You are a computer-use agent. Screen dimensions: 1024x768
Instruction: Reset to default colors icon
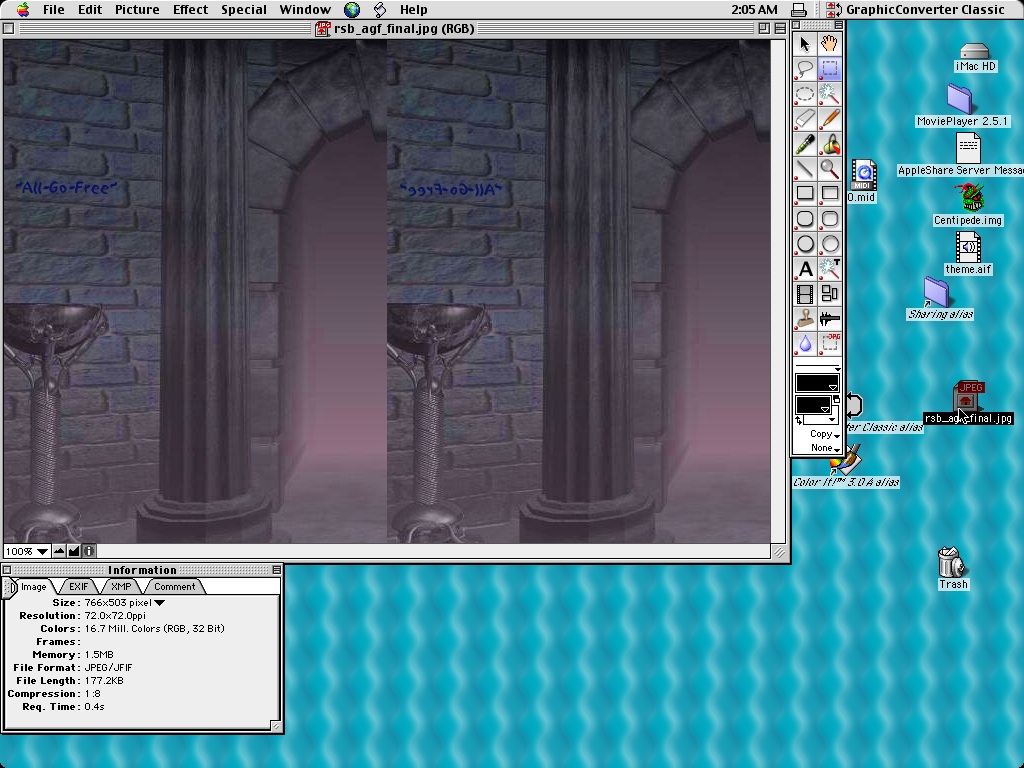click(837, 400)
